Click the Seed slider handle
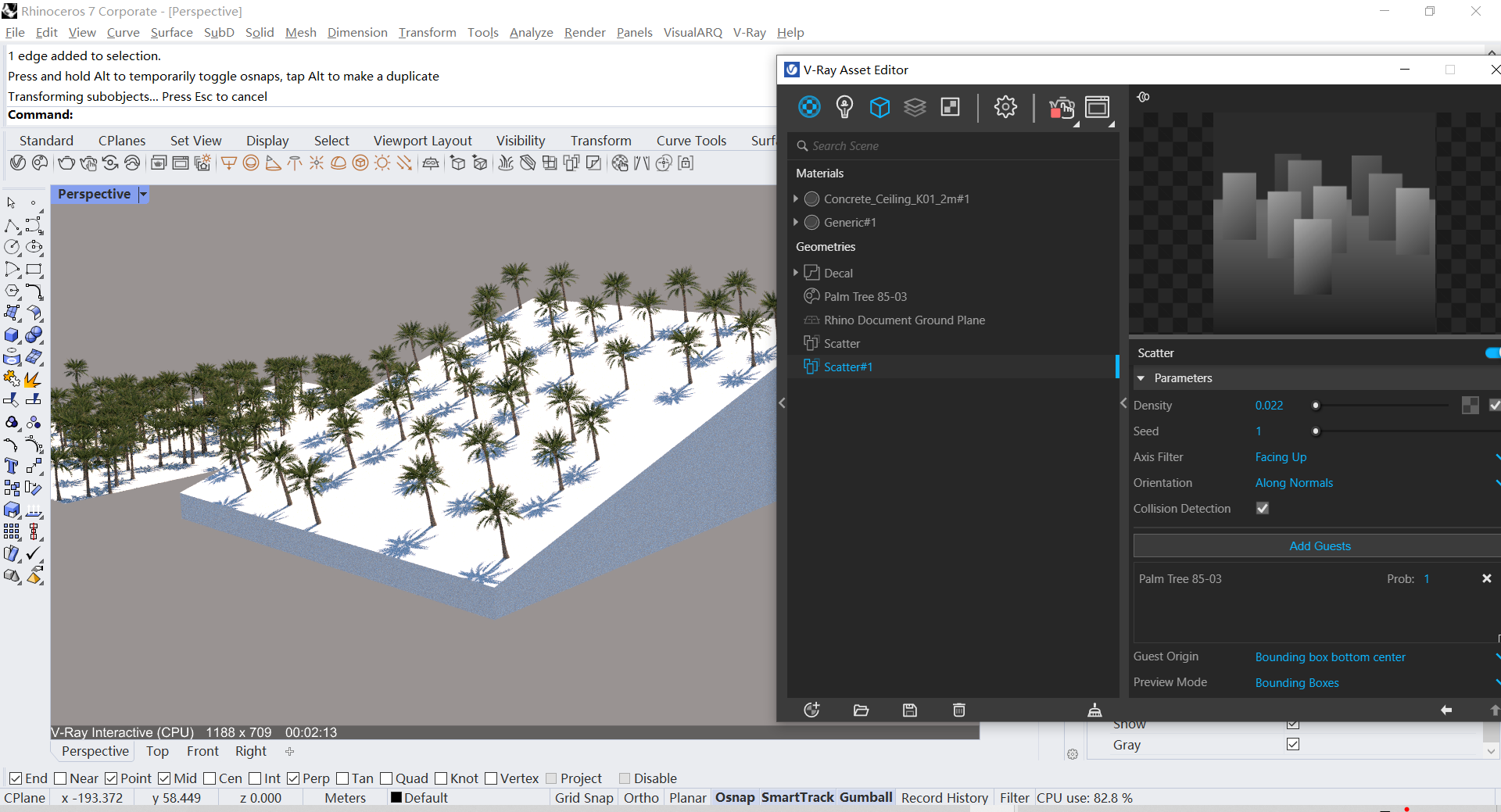This screenshot has height=812, width=1501. tap(1316, 431)
